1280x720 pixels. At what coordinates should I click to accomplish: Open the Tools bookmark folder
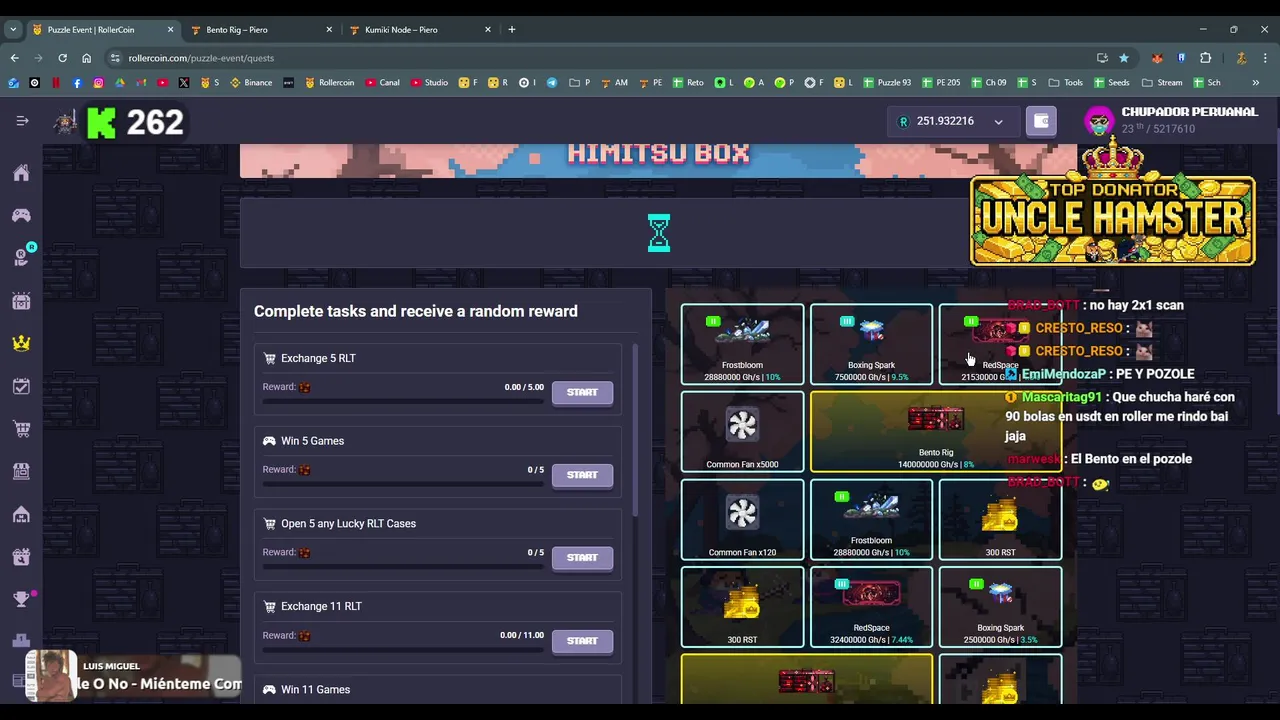[x=1066, y=83]
